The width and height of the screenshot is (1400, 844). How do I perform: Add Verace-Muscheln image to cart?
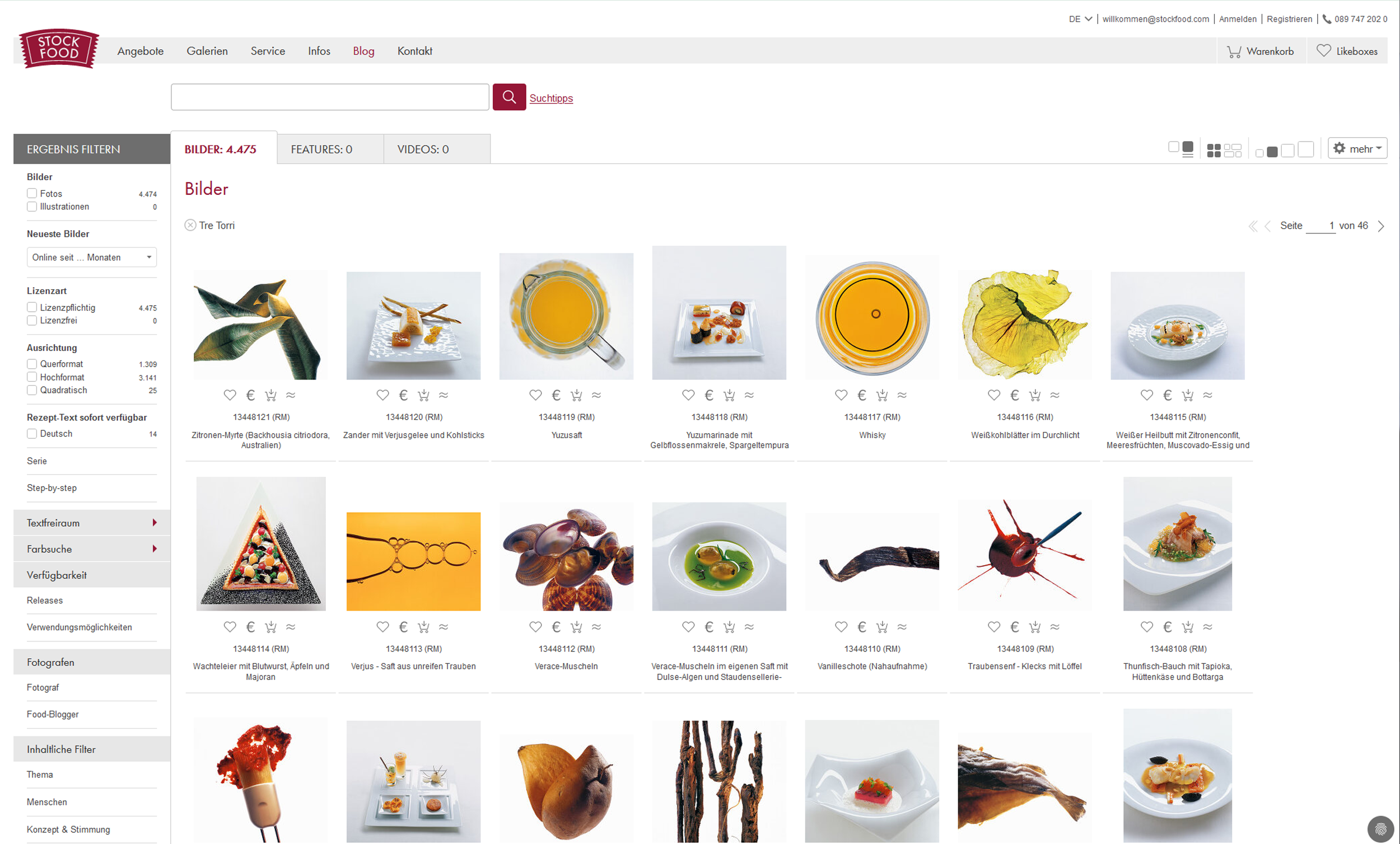click(576, 626)
